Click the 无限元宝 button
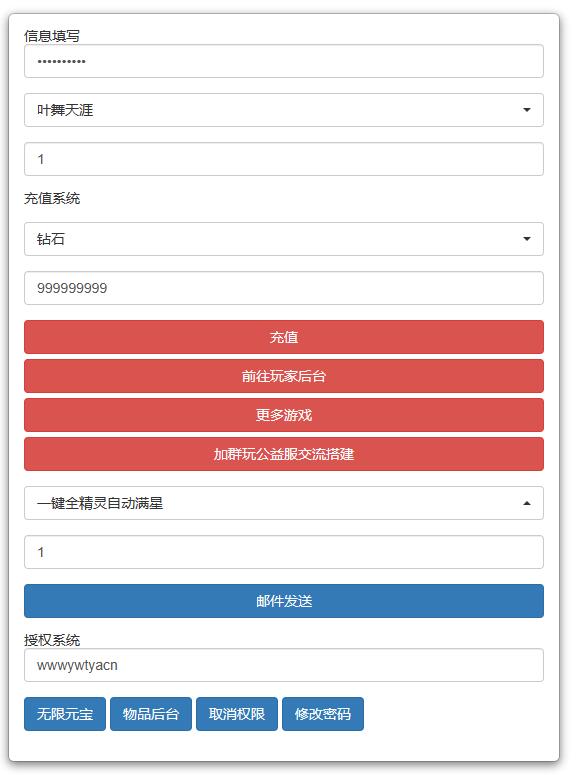The height and width of the screenshot is (775, 577). pos(65,714)
